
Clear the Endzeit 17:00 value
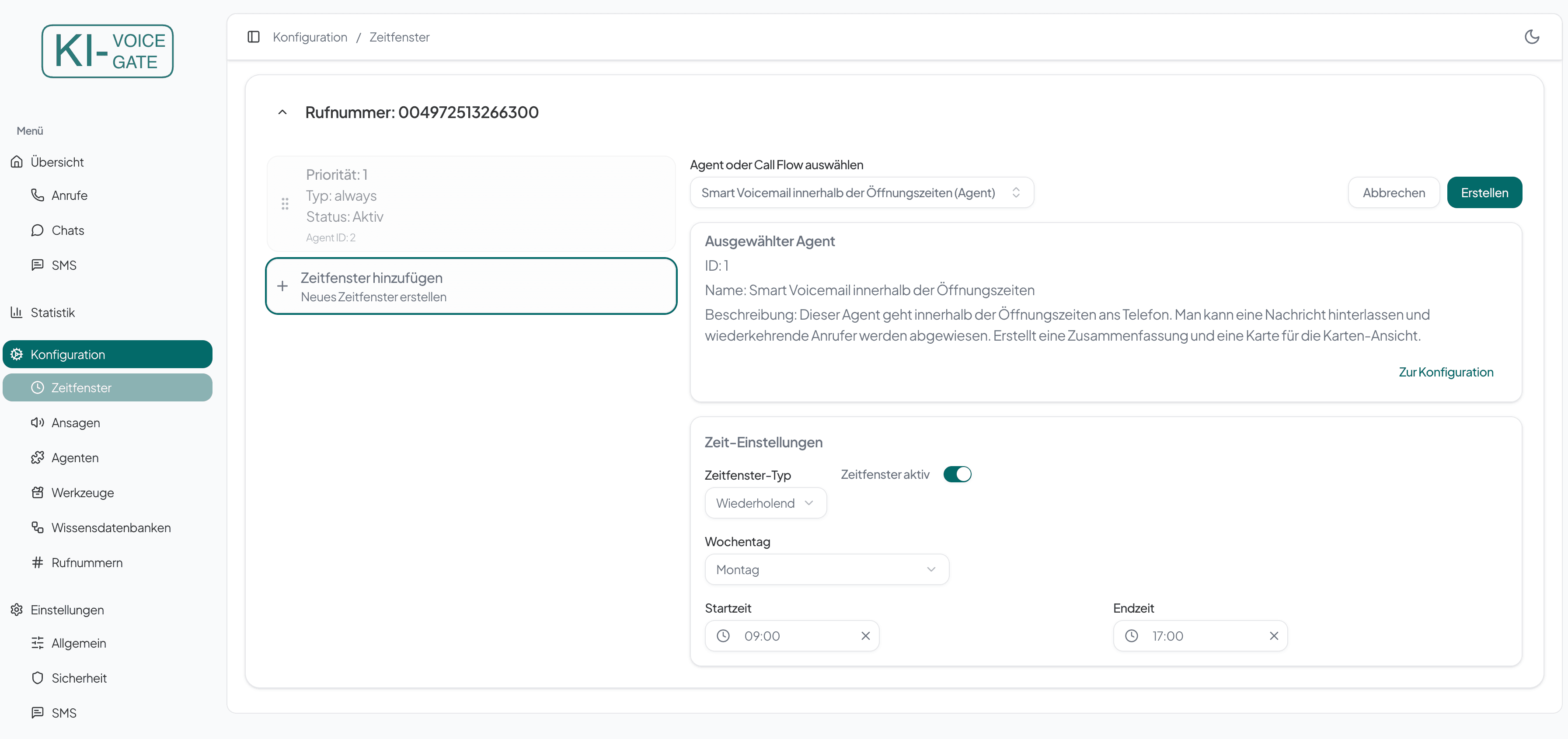tap(1273, 635)
